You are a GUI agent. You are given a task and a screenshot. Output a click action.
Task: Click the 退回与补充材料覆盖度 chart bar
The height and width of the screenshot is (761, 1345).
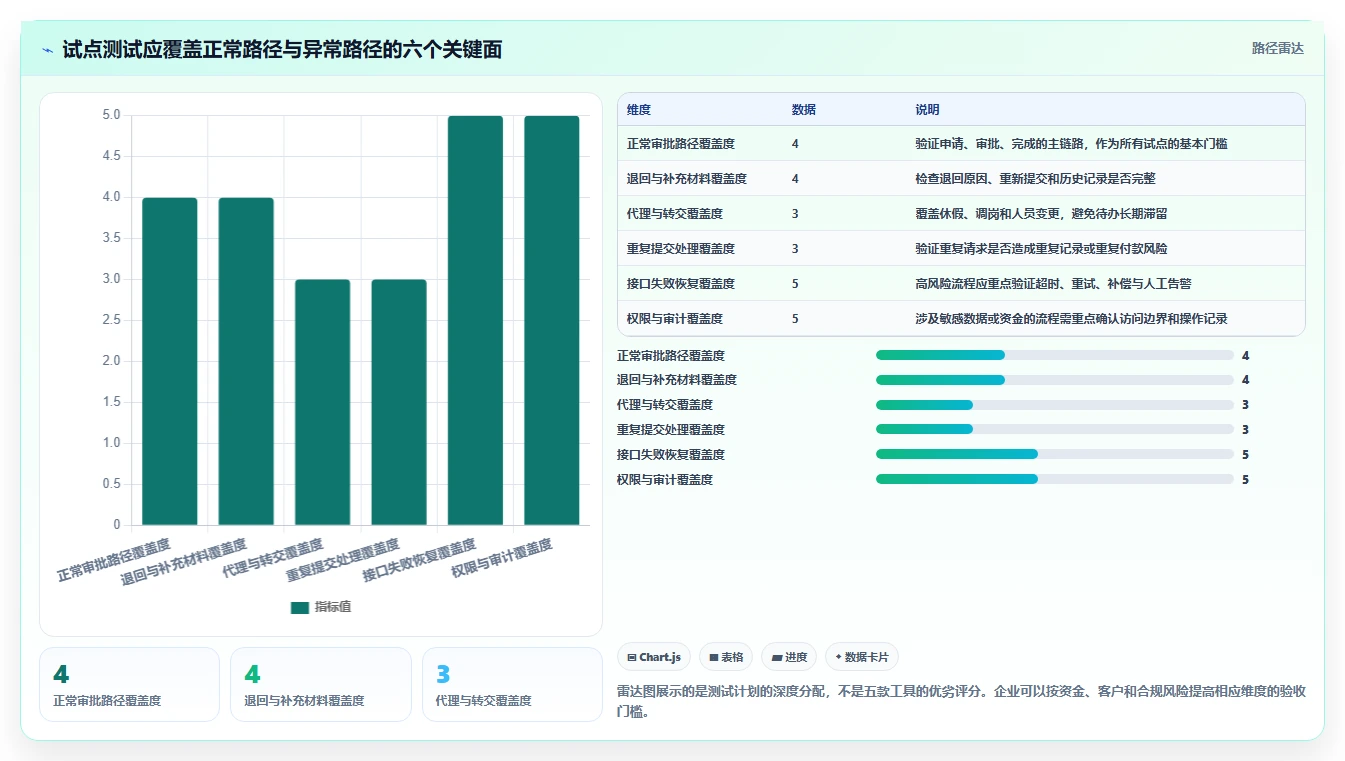tap(246, 361)
